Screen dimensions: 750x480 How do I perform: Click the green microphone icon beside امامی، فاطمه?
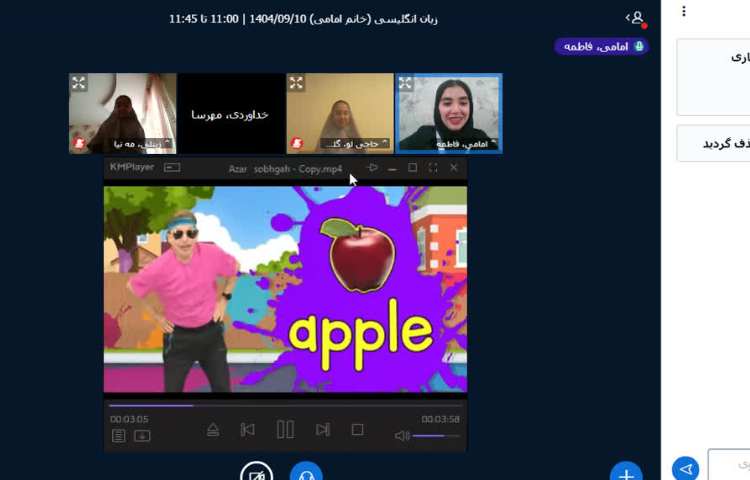point(639,46)
